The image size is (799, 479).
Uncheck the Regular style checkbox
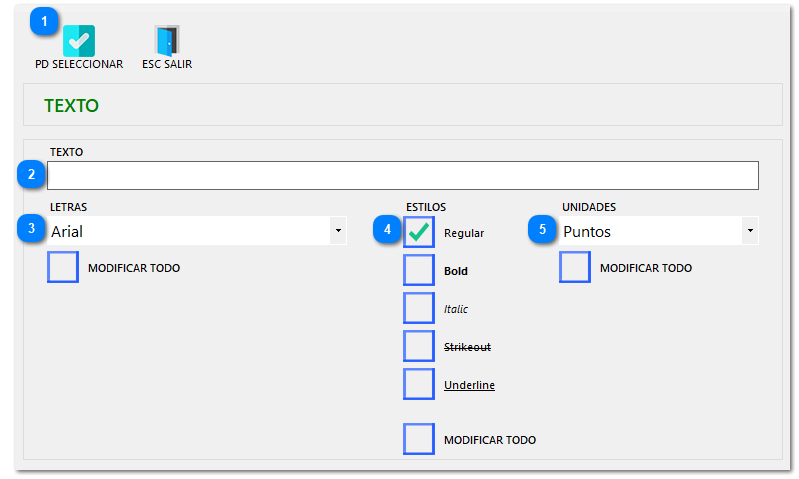tap(419, 232)
